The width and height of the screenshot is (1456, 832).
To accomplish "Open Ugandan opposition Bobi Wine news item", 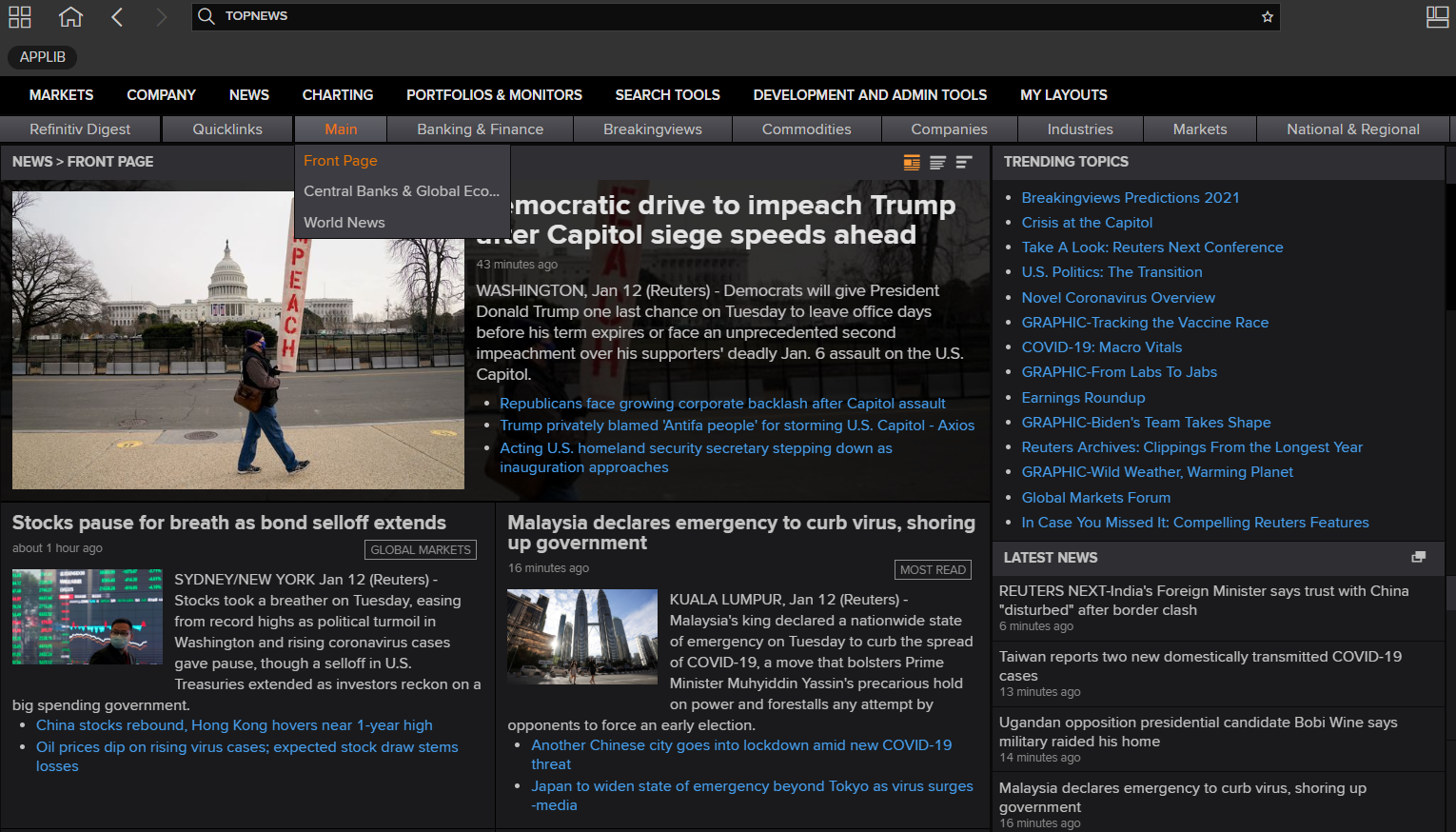I will click(x=1218, y=739).
